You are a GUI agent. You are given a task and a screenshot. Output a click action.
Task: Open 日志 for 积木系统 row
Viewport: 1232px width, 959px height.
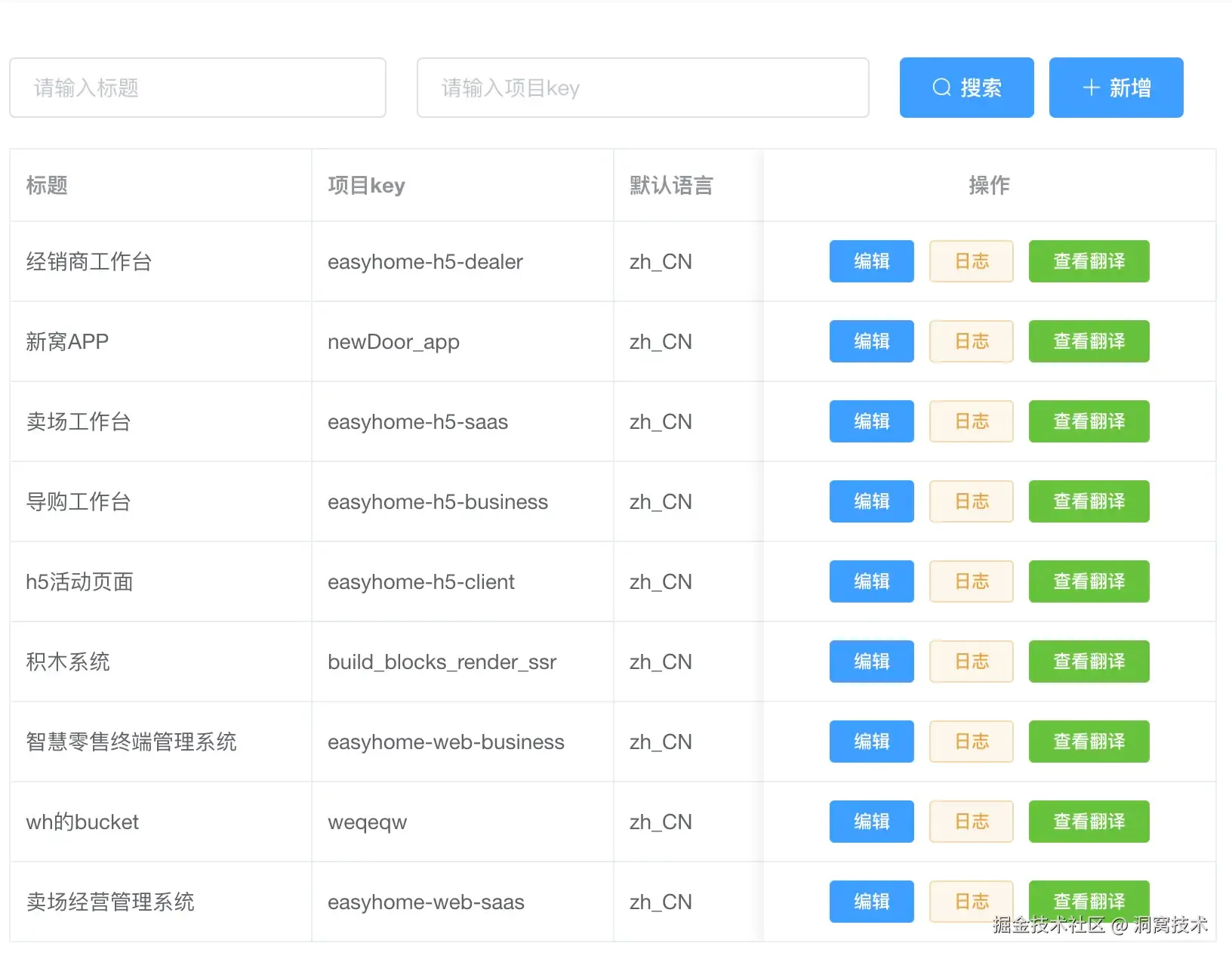[971, 661]
